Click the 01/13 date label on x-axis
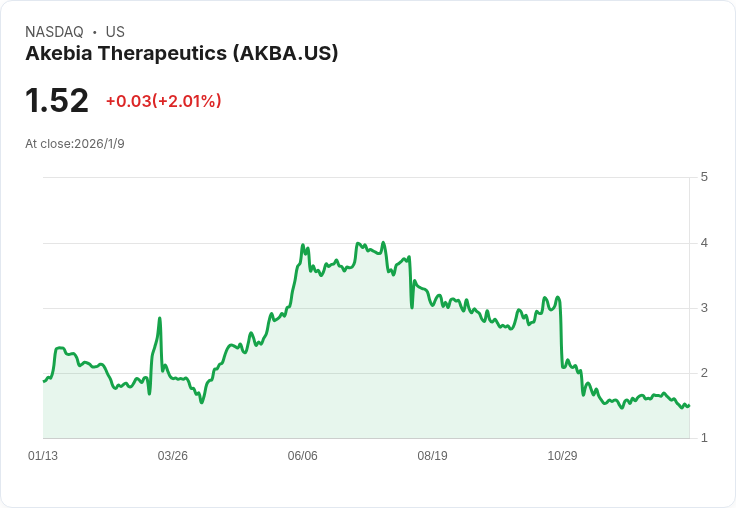 [x=43, y=456]
